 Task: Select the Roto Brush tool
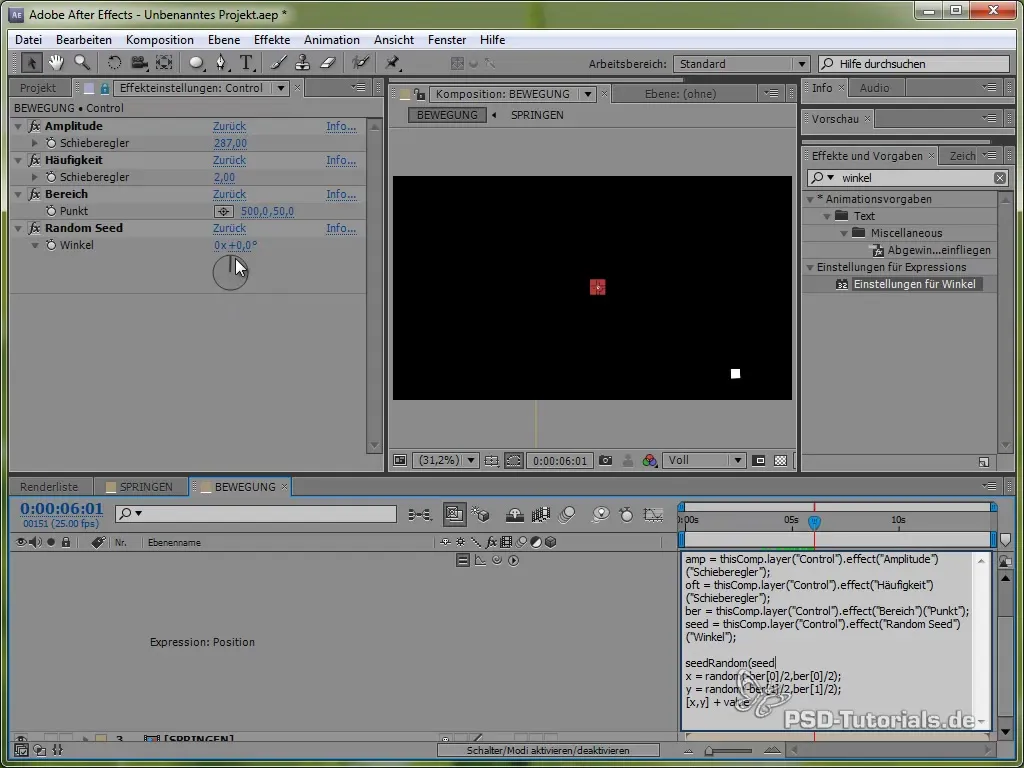click(360, 63)
